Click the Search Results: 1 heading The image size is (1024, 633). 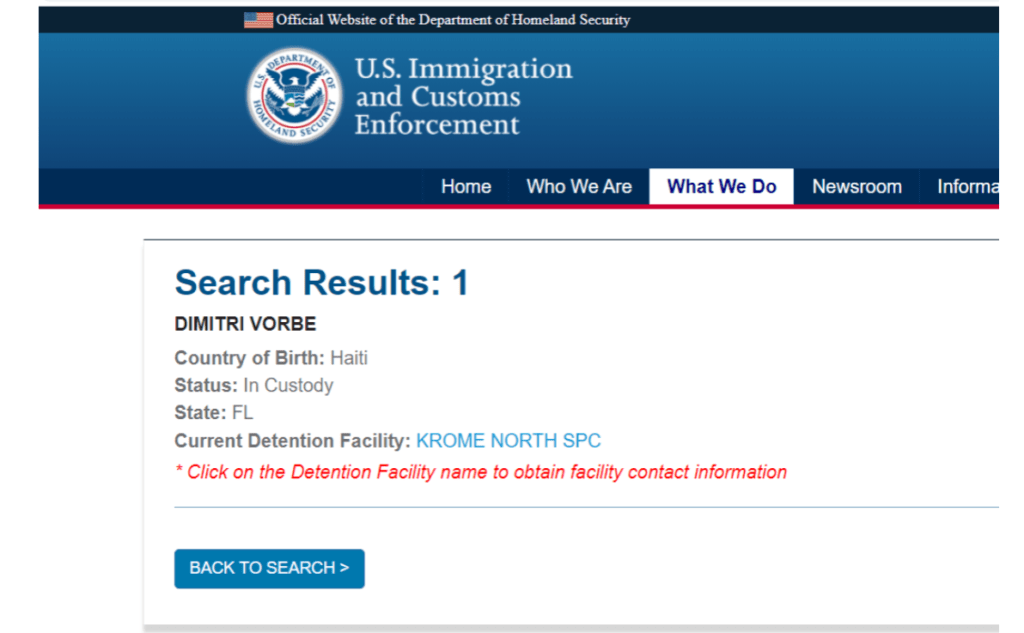click(x=321, y=283)
